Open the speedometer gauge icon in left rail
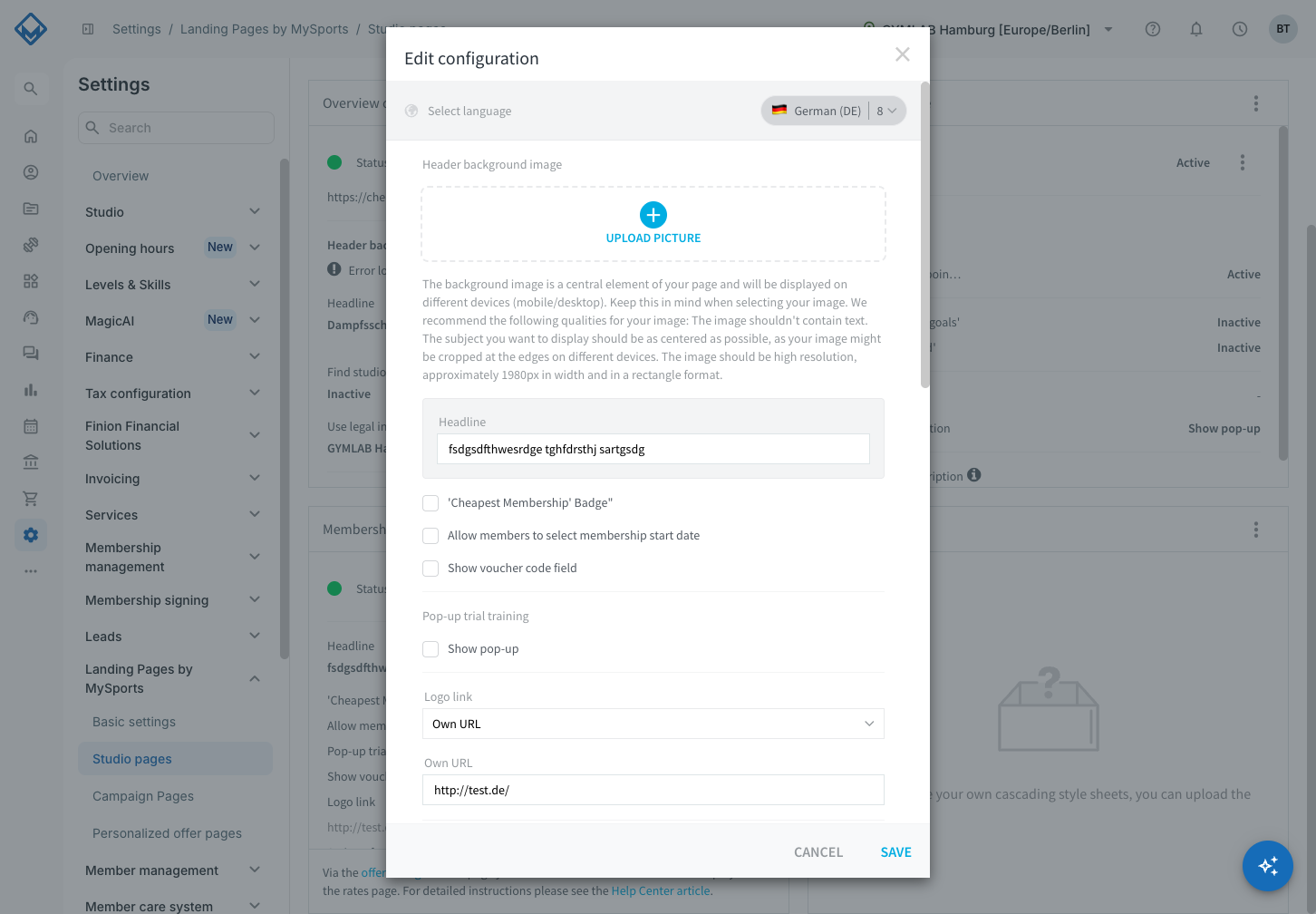 pyautogui.click(x=31, y=317)
